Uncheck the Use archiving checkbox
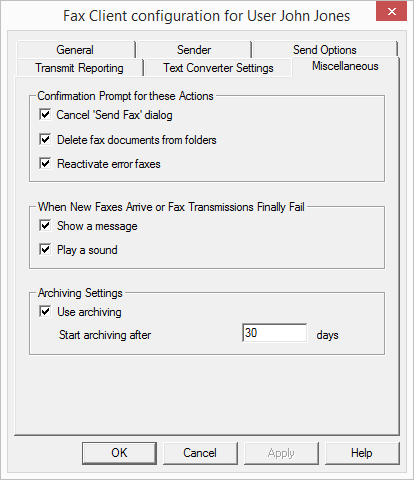The width and height of the screenshot is (414, 480). [x=45, y=312]
